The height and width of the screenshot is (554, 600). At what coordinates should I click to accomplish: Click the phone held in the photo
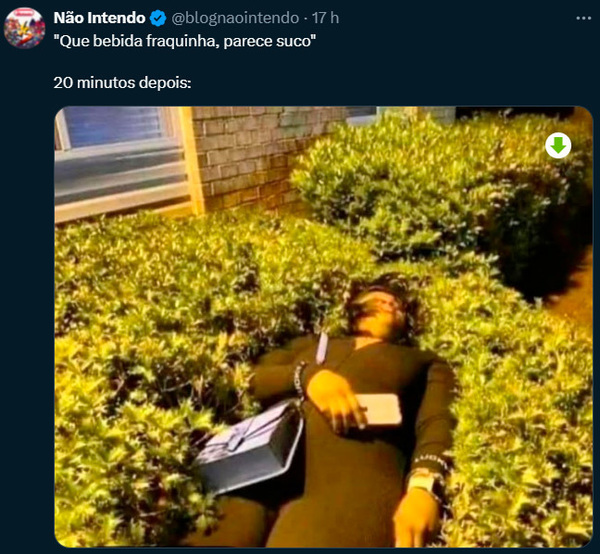pyautogui.click(x=378, y=409)
